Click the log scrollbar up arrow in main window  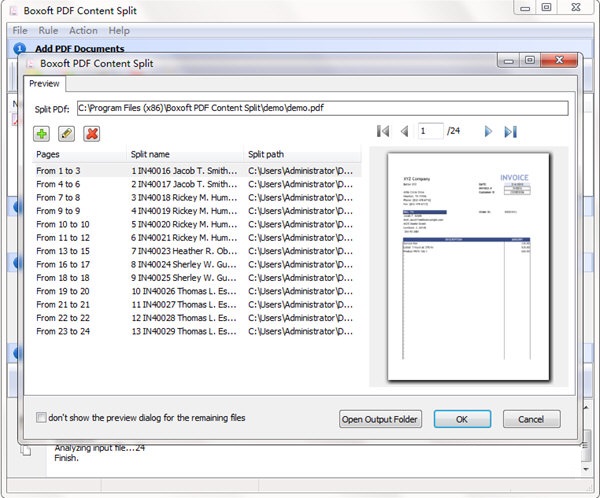click(x=586, y=408)
